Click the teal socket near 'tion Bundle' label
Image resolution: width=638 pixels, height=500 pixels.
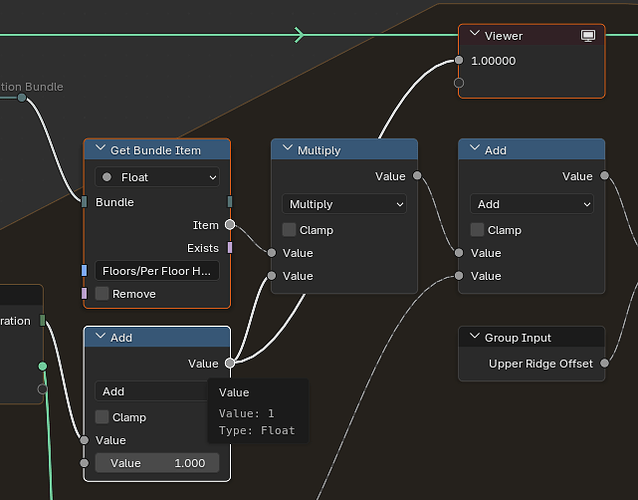click(22, 98)
